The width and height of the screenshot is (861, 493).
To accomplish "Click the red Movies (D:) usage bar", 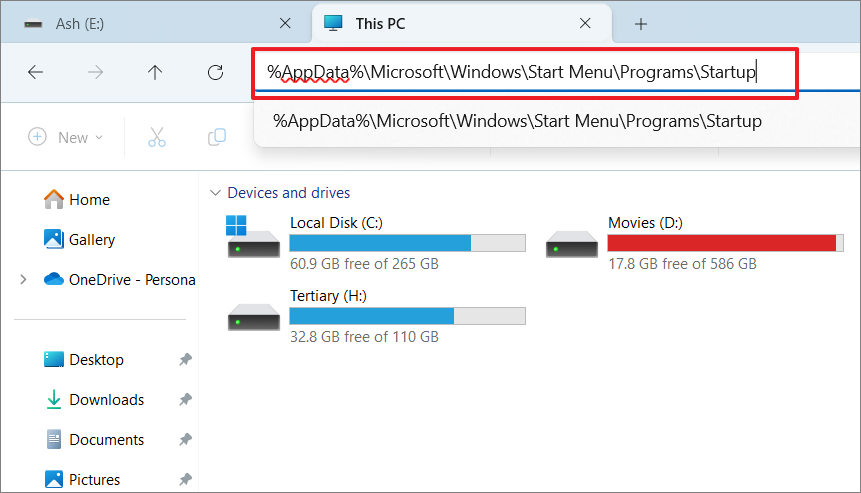I will pyautogui.click(x=725, y=243).
